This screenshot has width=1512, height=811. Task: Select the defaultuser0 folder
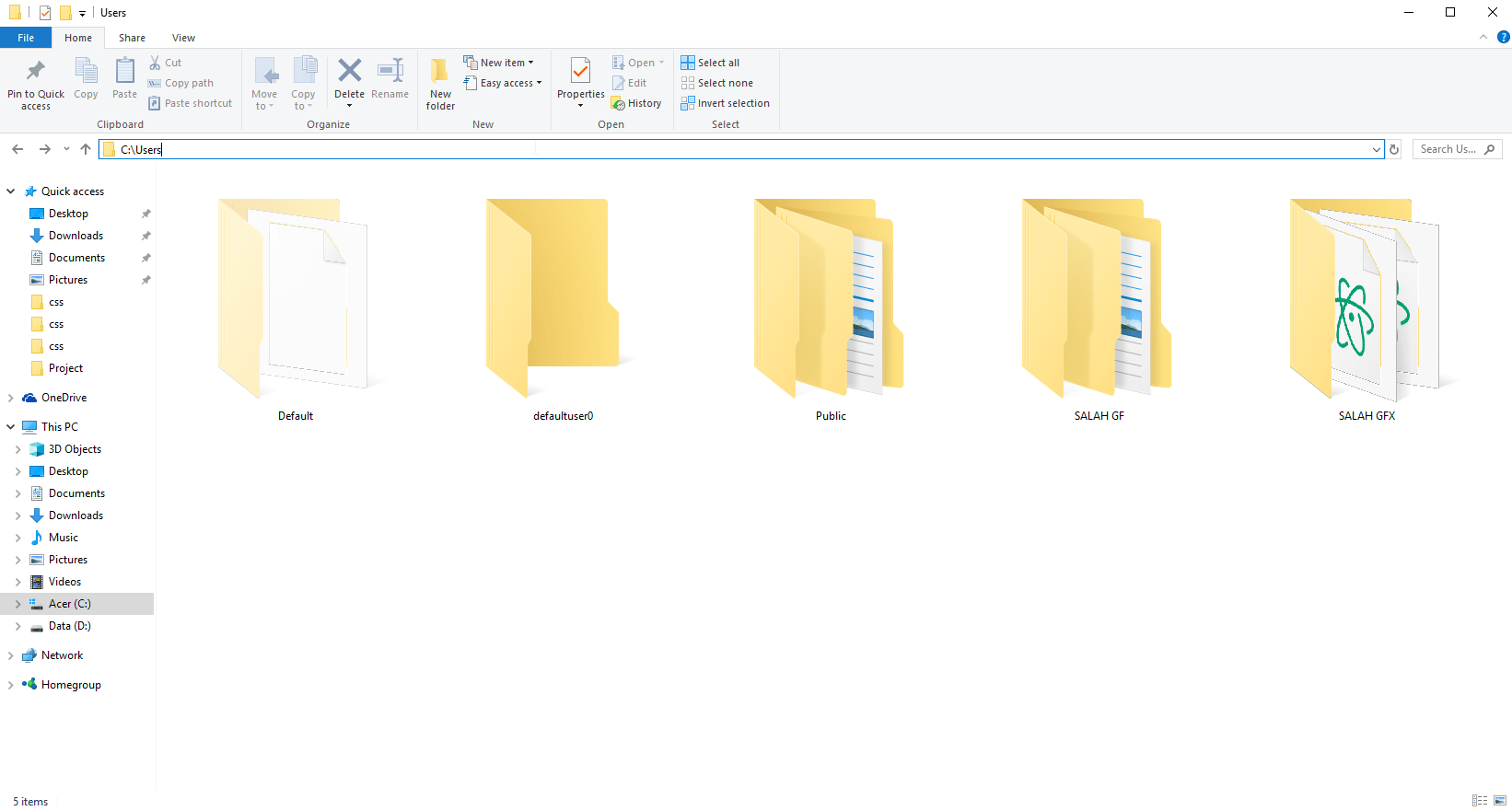click(x=564, y=309)
